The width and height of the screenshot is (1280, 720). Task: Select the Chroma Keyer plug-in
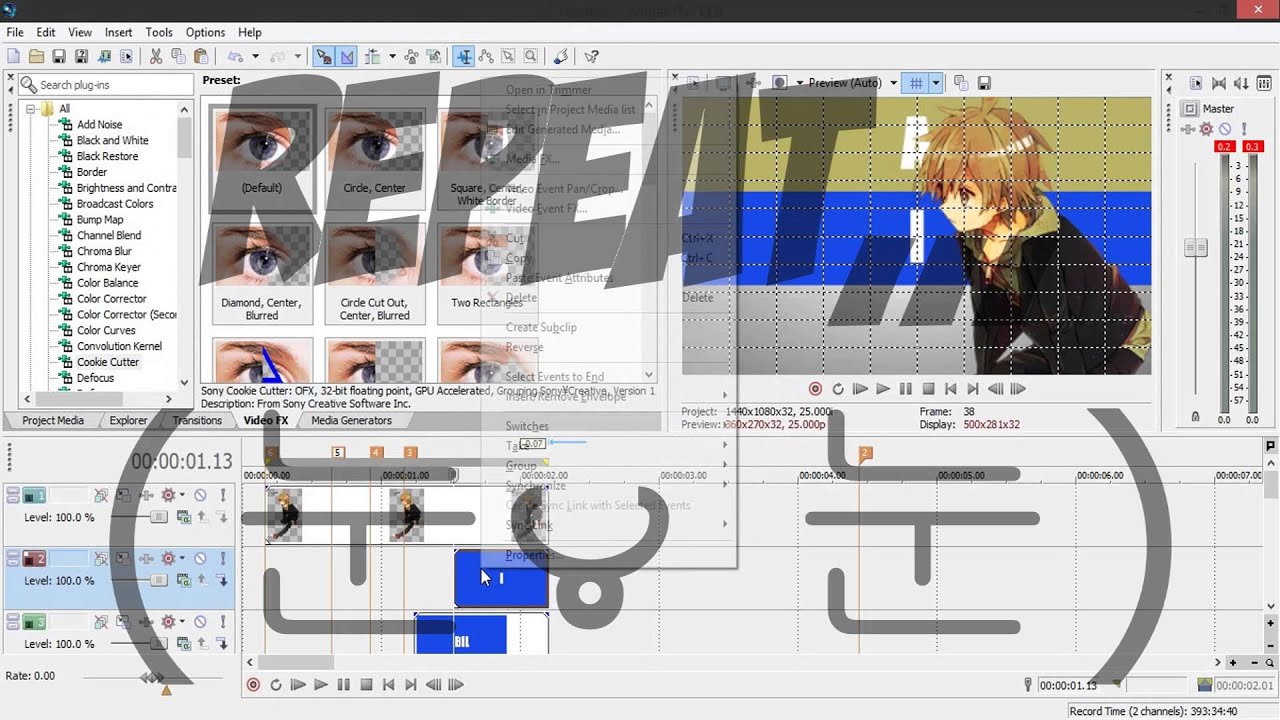coord(109,267)
